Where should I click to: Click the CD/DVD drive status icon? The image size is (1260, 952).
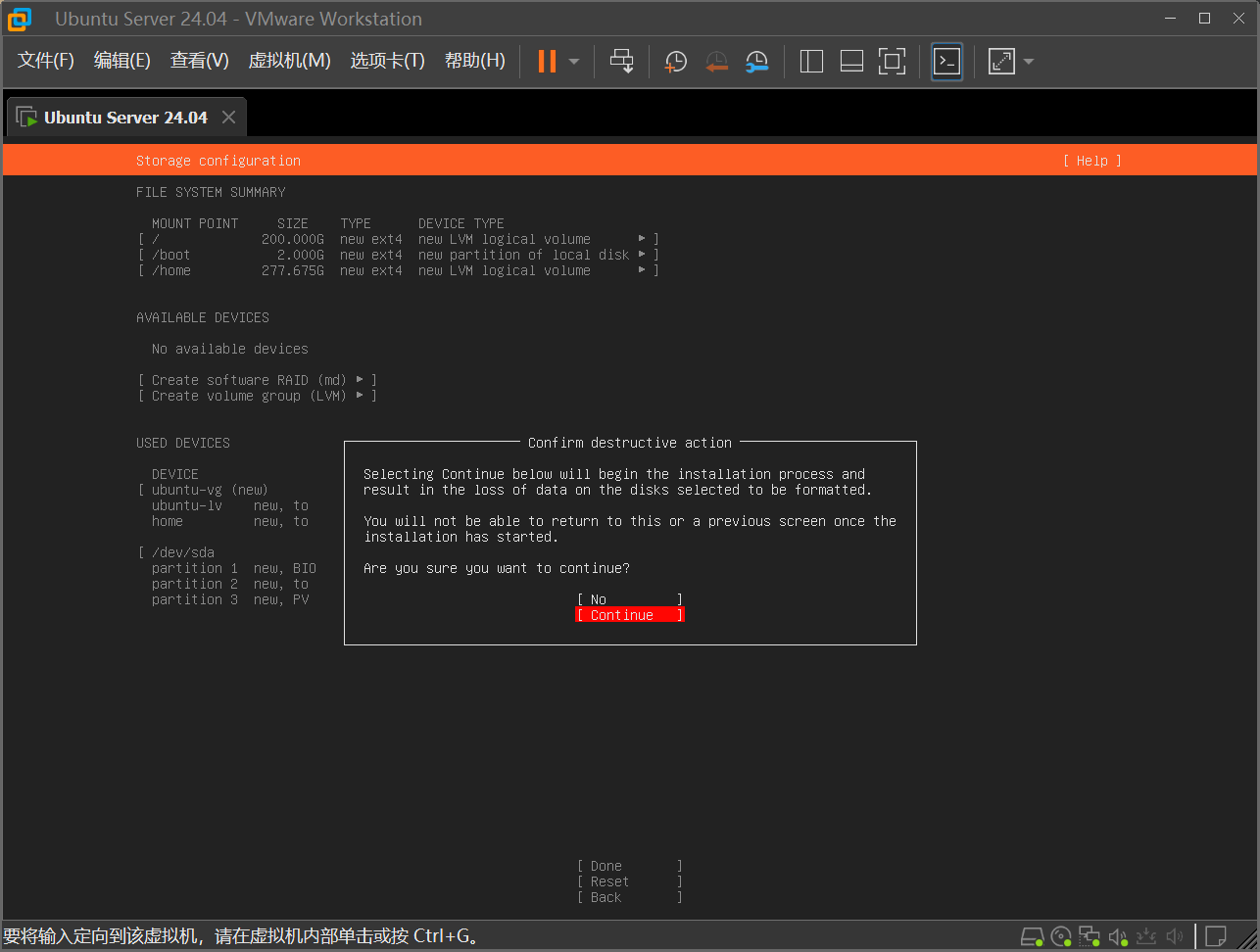point(1061,937)
